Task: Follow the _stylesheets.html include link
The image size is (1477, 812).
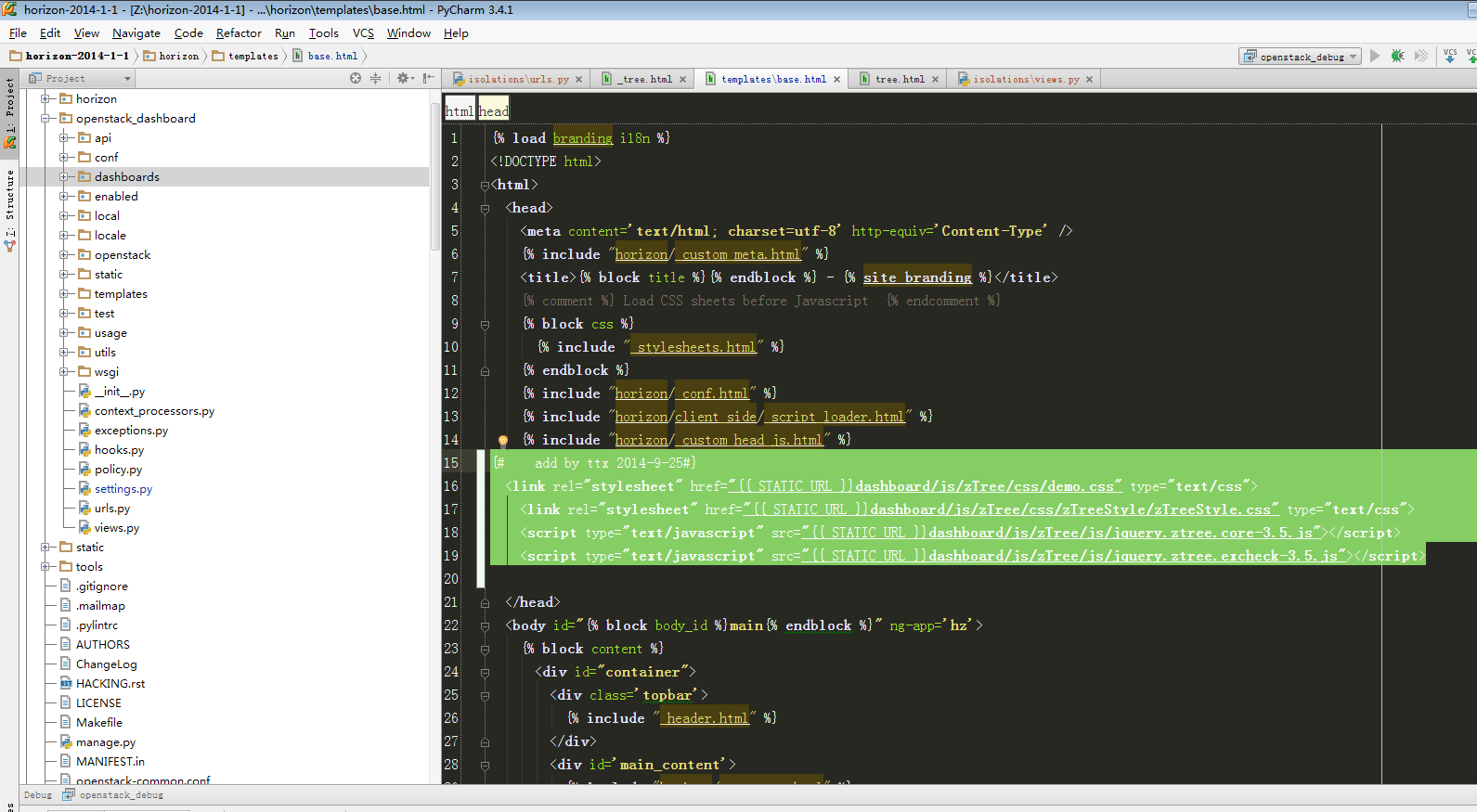Action: pyautogui.click(x=694, y=347)
